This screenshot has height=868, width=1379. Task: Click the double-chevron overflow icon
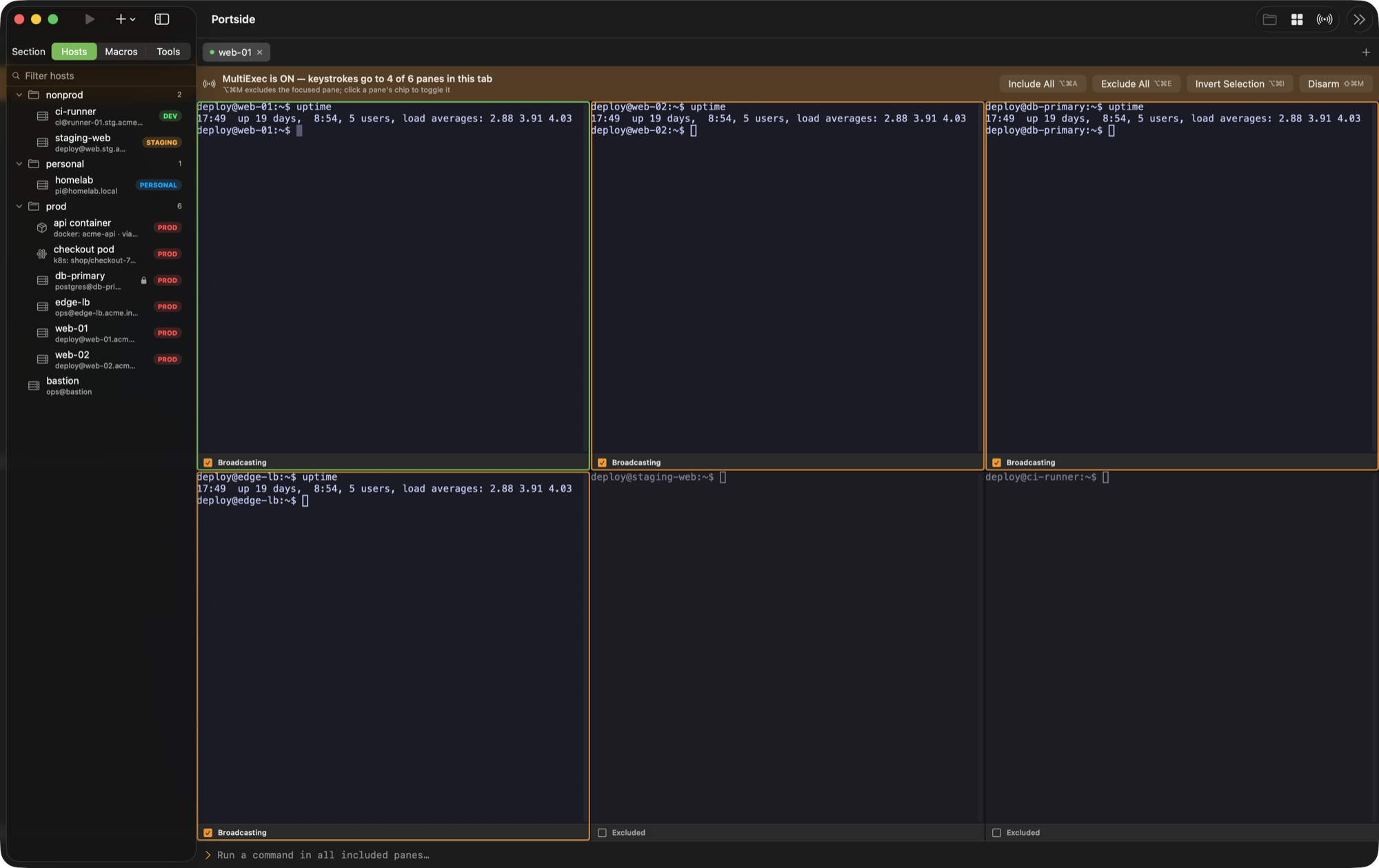point(1359,19)
